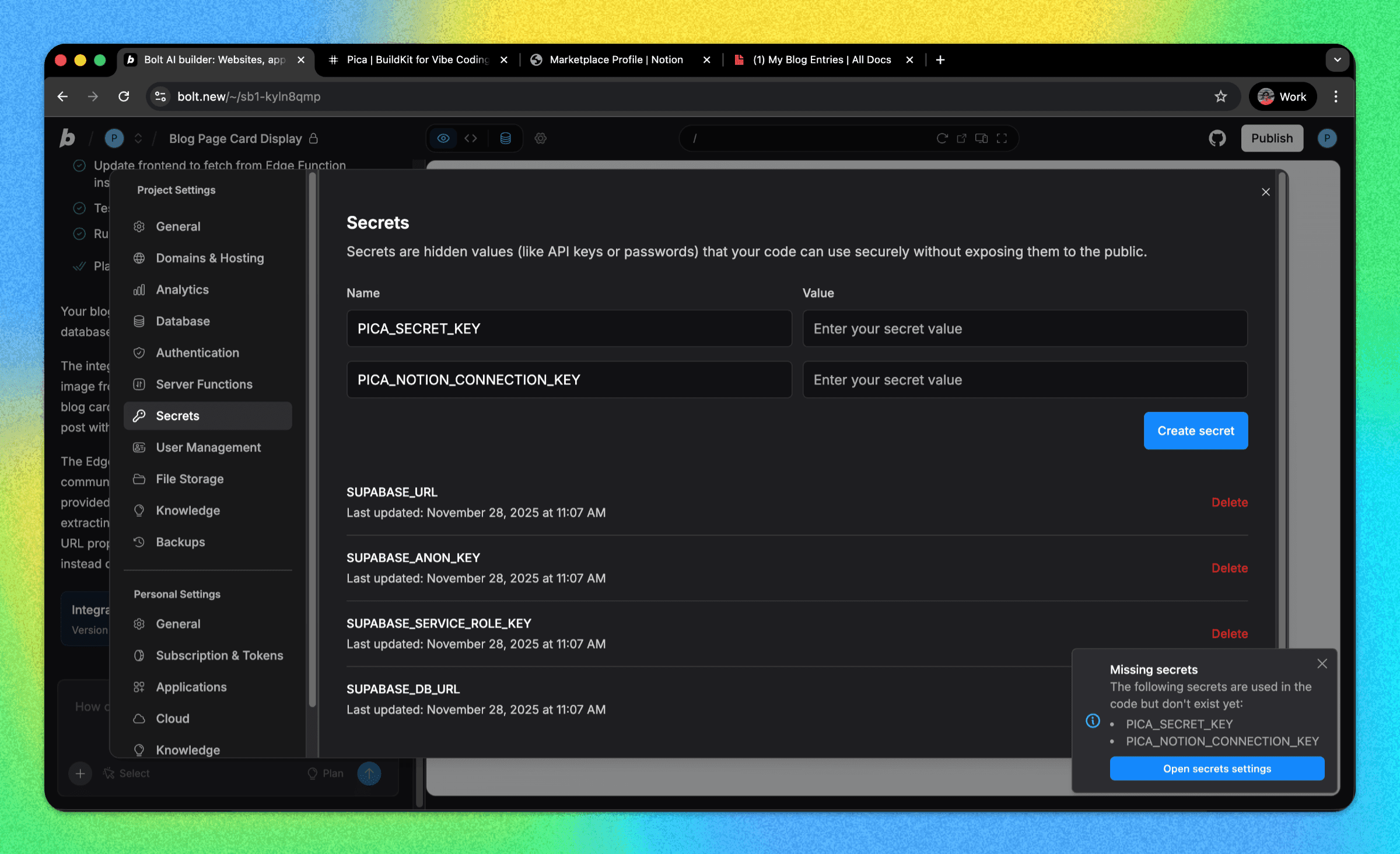This screenshot has height=854, width=1400.
Task: Click the refresh preview icon
Action: [942, 138]
